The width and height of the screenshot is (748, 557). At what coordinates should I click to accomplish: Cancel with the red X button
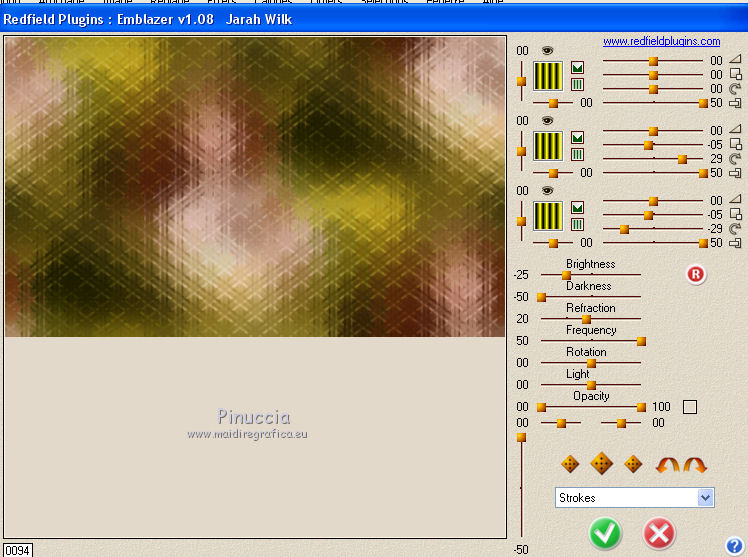point(659,533)
